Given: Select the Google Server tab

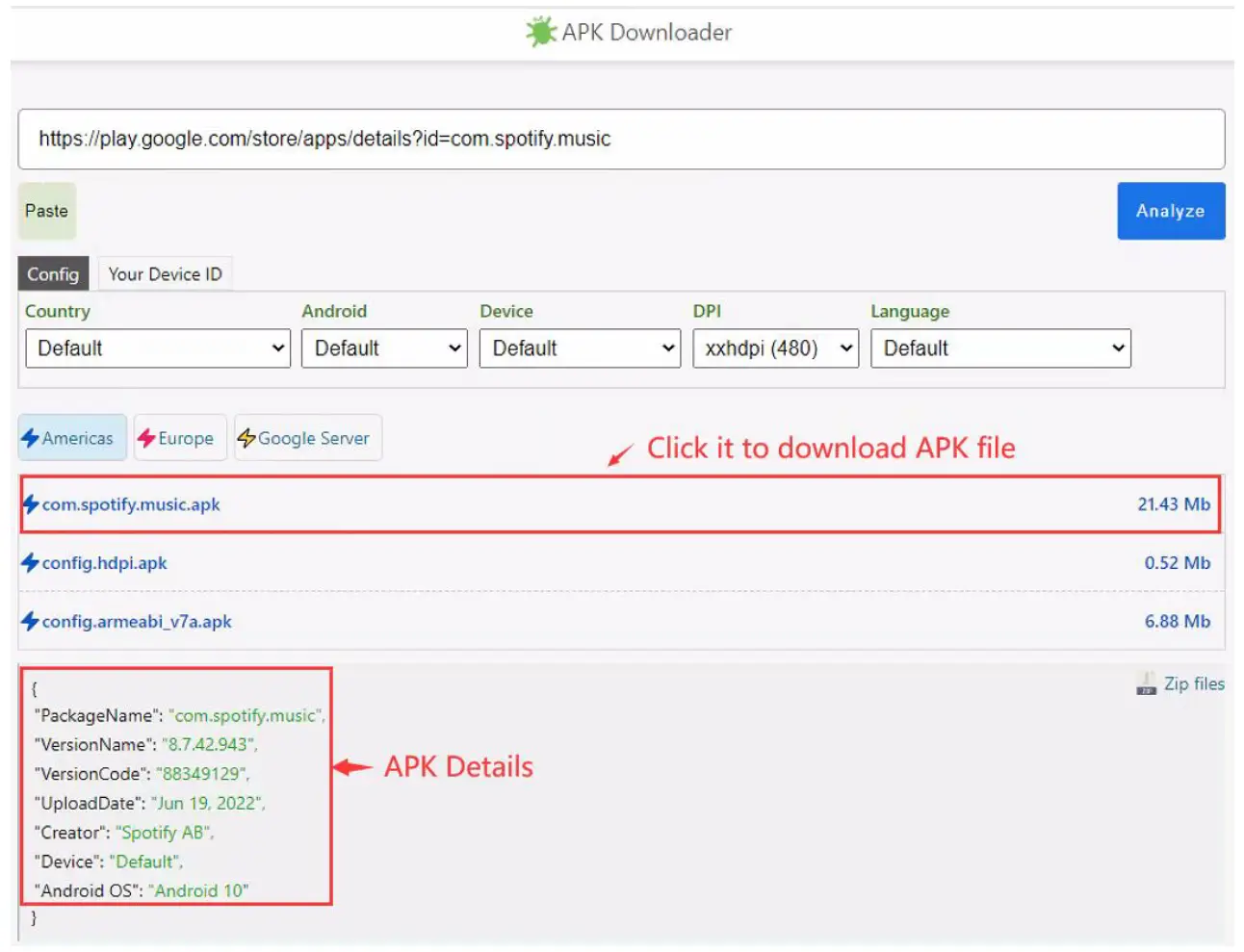Looking at the screenshot, I should 308,438.
